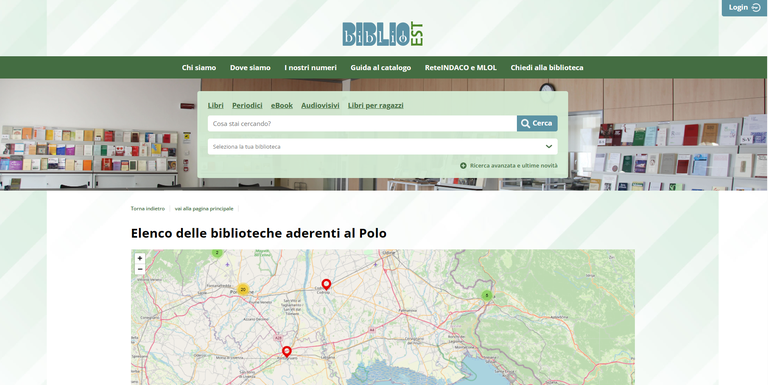Click the Login button
The image size is (768, 385).
click(x=744, y=7)
